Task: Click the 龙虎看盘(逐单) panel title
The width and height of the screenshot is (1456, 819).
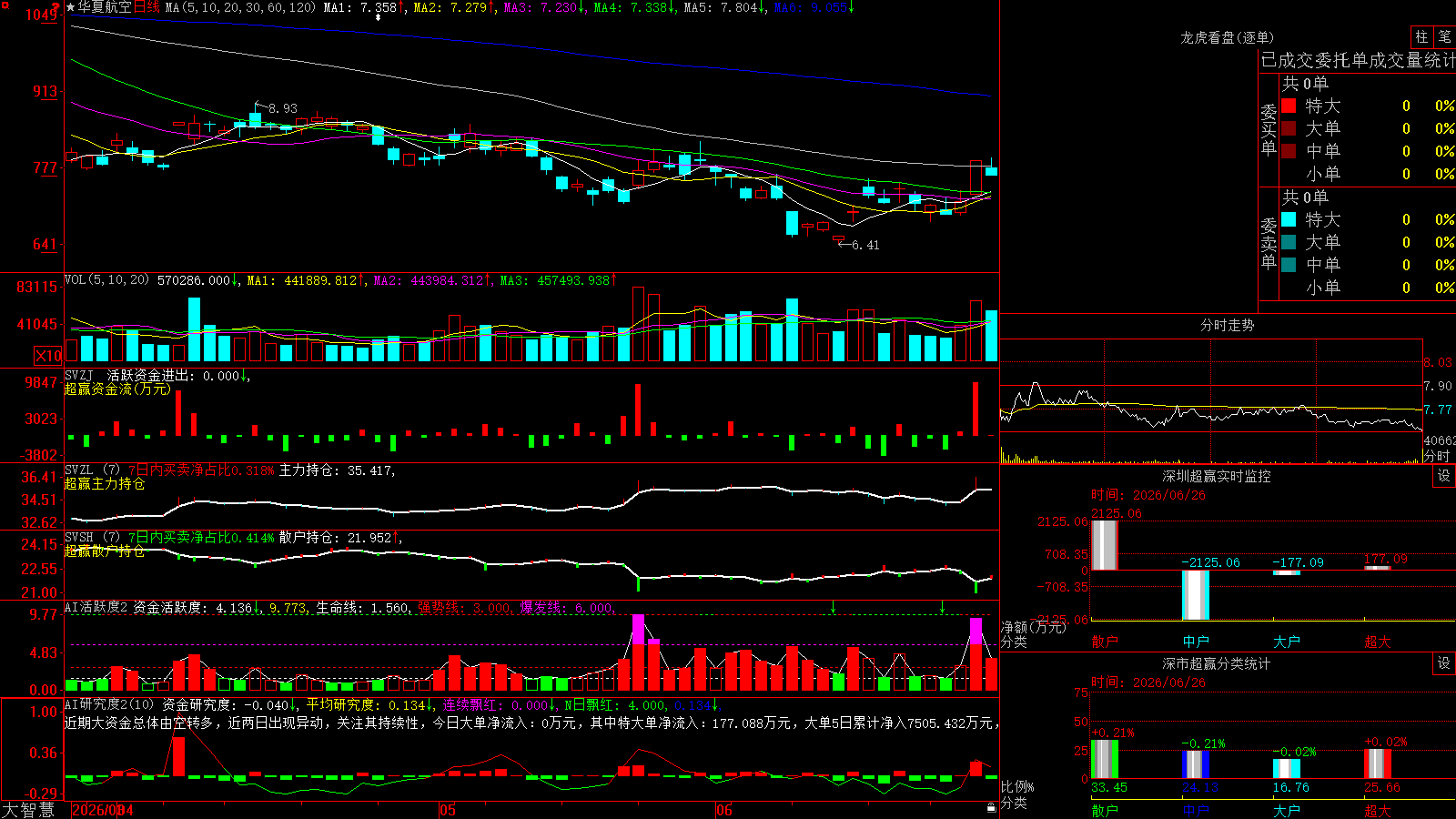Action: click(1227, 37)
